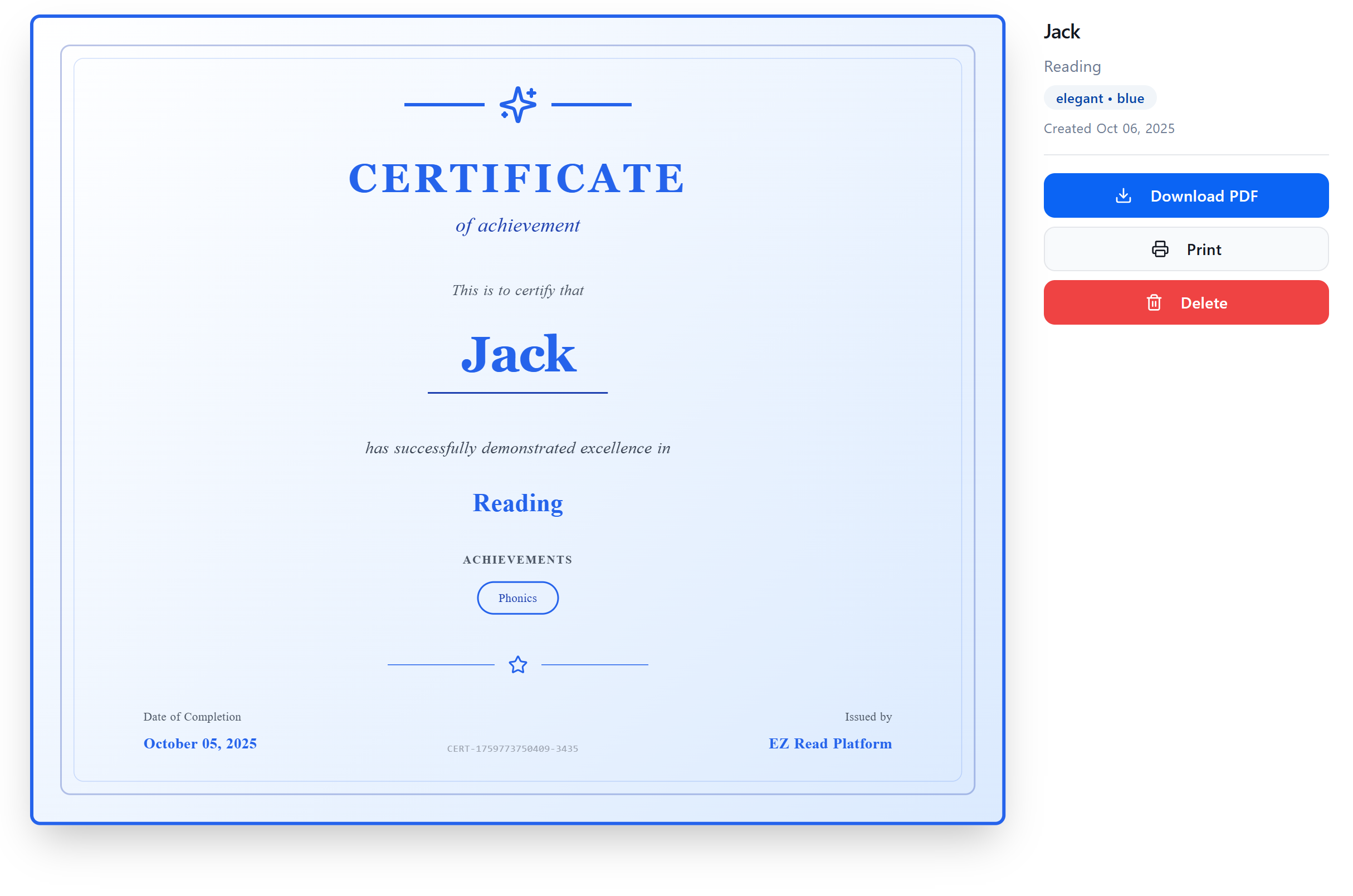Click the Reading subject title on certificate

pyautogui.click(x=517, y=503)
